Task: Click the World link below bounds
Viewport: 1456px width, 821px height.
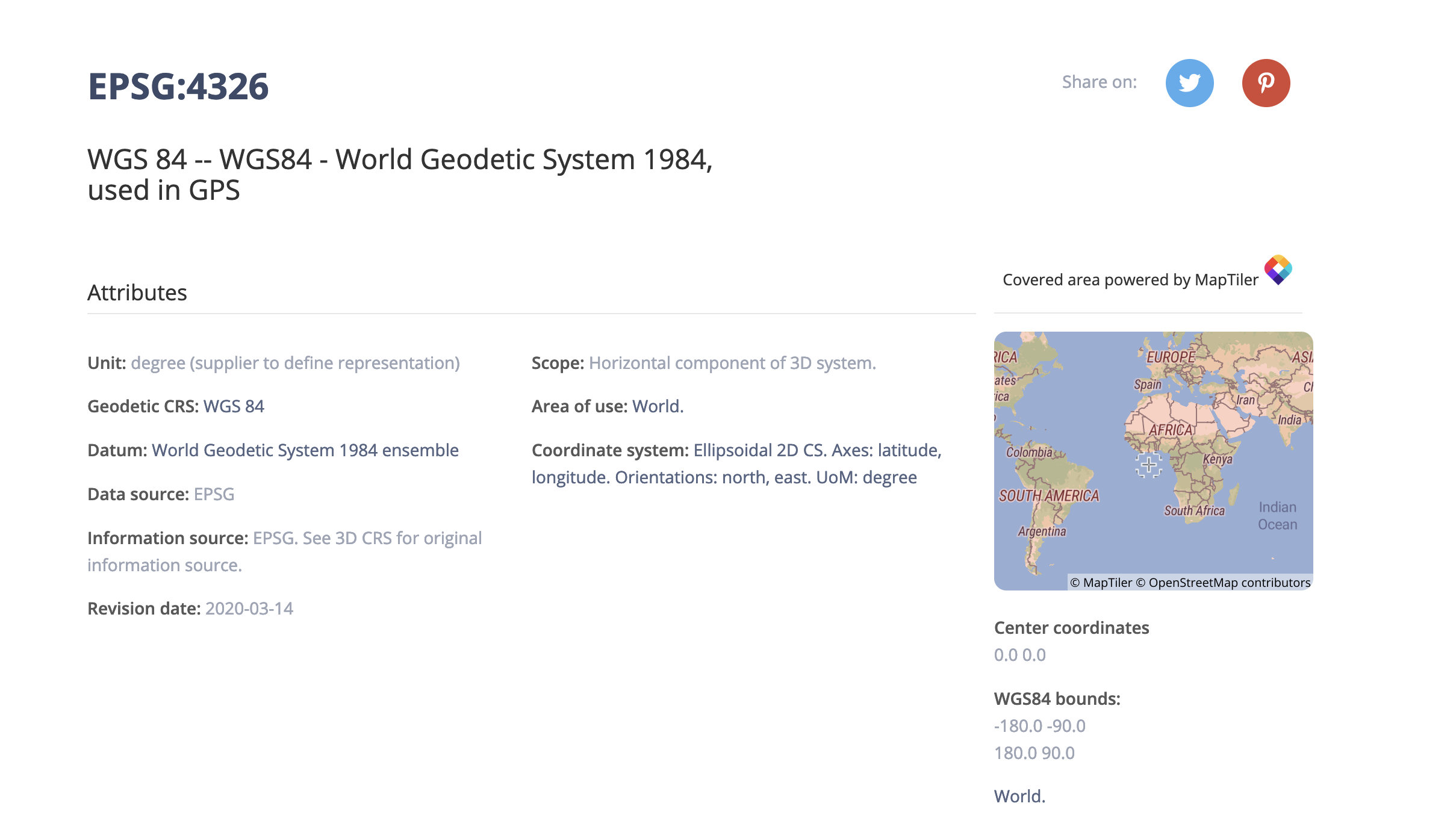Action: click(1019, 796)
